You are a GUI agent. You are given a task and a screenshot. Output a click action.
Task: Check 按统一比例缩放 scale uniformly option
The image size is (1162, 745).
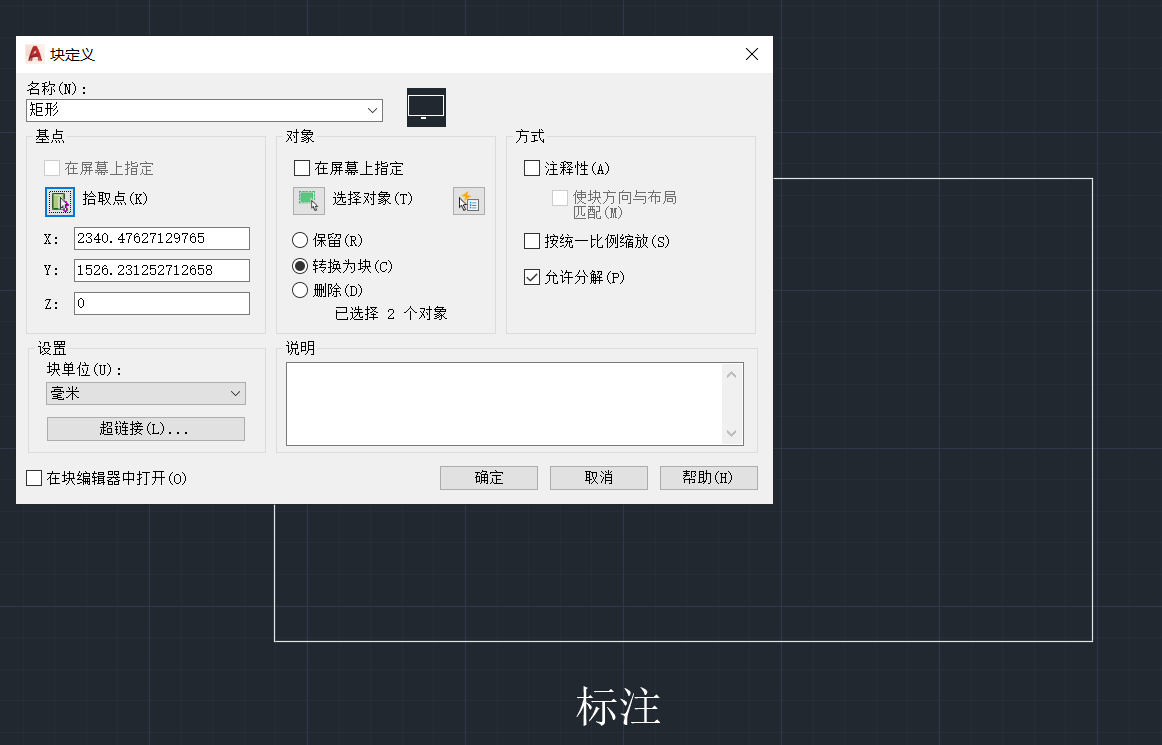point(531,241)
